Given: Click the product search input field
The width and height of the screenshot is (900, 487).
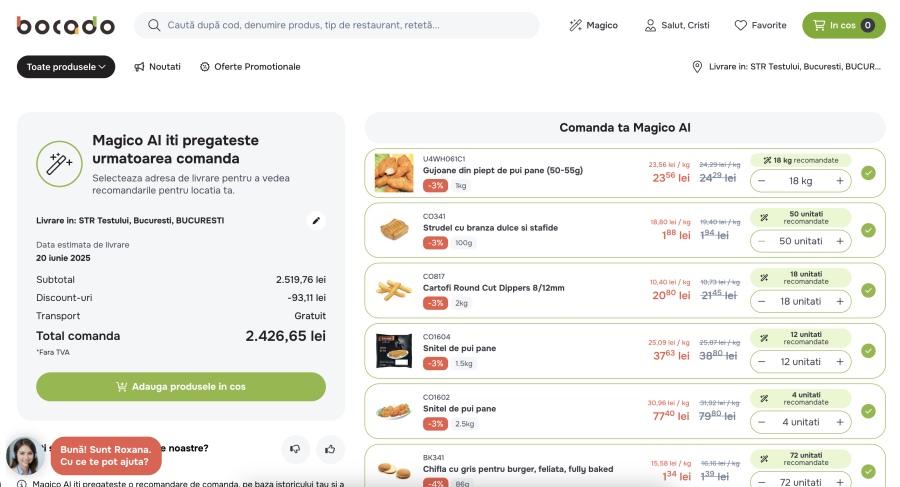Looking at the screenshot, I should (x=340, y=25).
